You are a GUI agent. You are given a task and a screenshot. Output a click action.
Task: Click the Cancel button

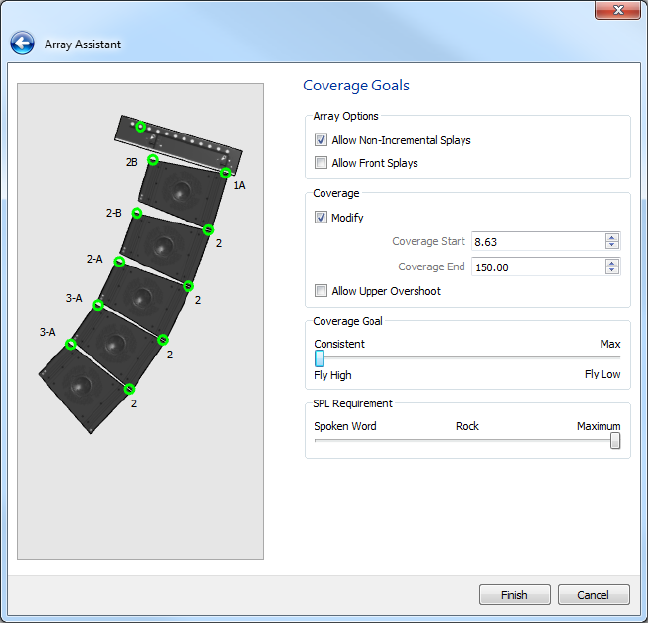593,595
